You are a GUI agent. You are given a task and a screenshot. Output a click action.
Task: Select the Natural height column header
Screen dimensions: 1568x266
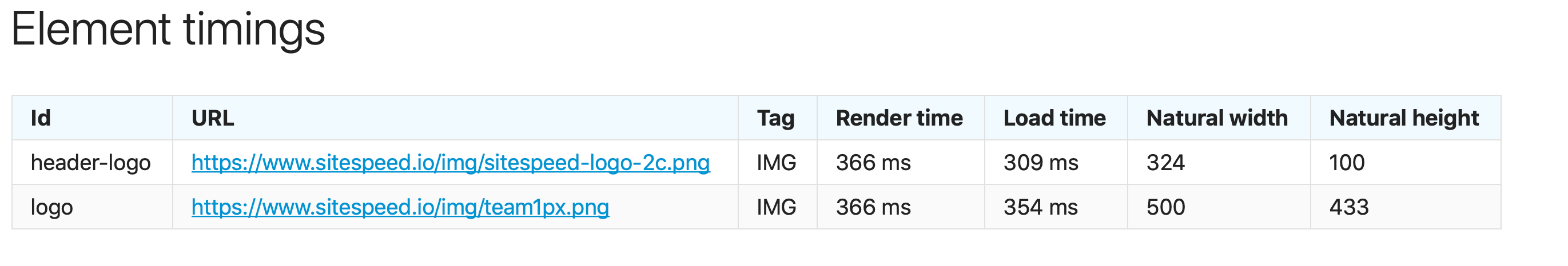(x=1404, y=118)
